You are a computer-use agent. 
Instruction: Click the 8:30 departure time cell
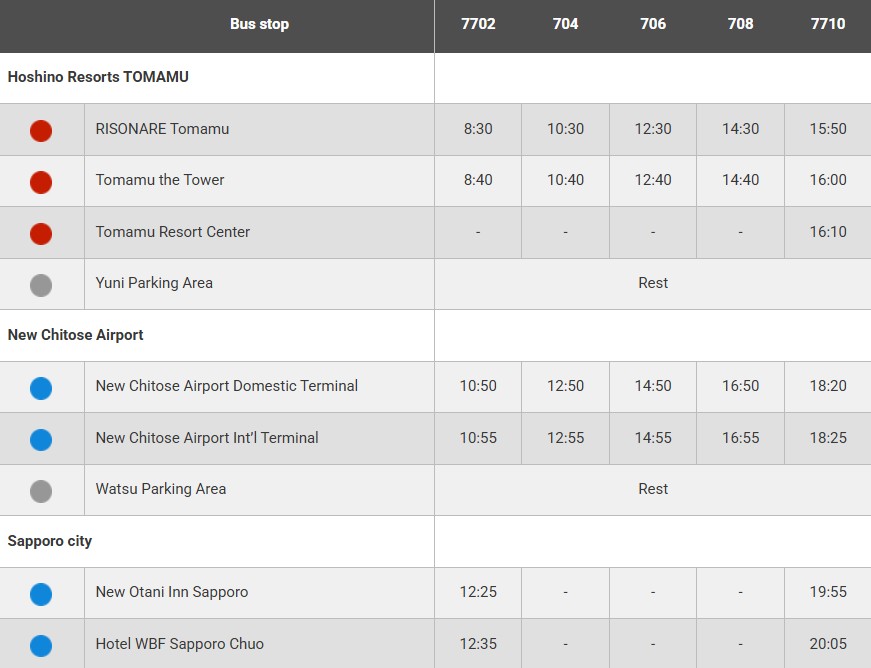pyautogui.click(x=478, y=129)
